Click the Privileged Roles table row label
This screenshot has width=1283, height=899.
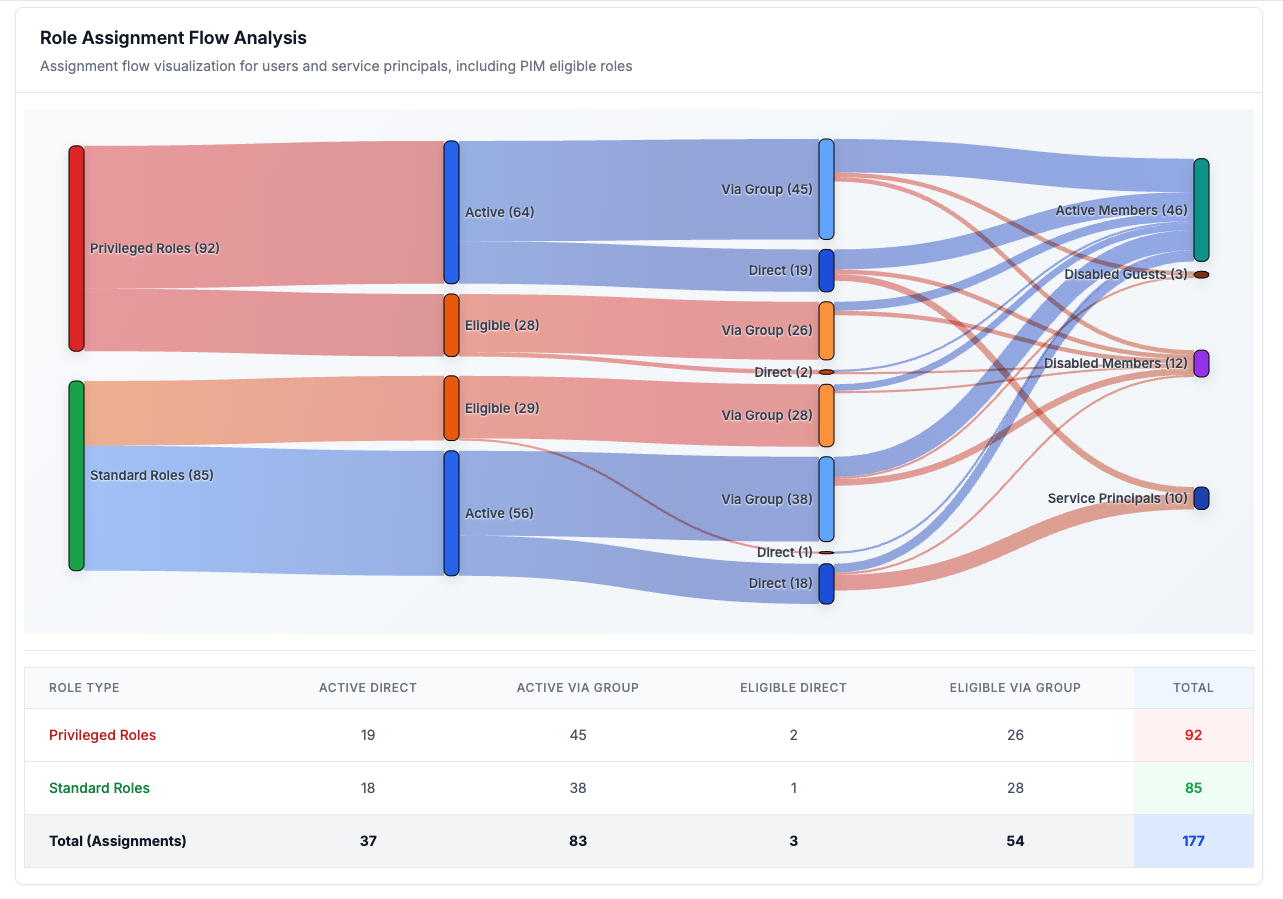coord(102,735)
